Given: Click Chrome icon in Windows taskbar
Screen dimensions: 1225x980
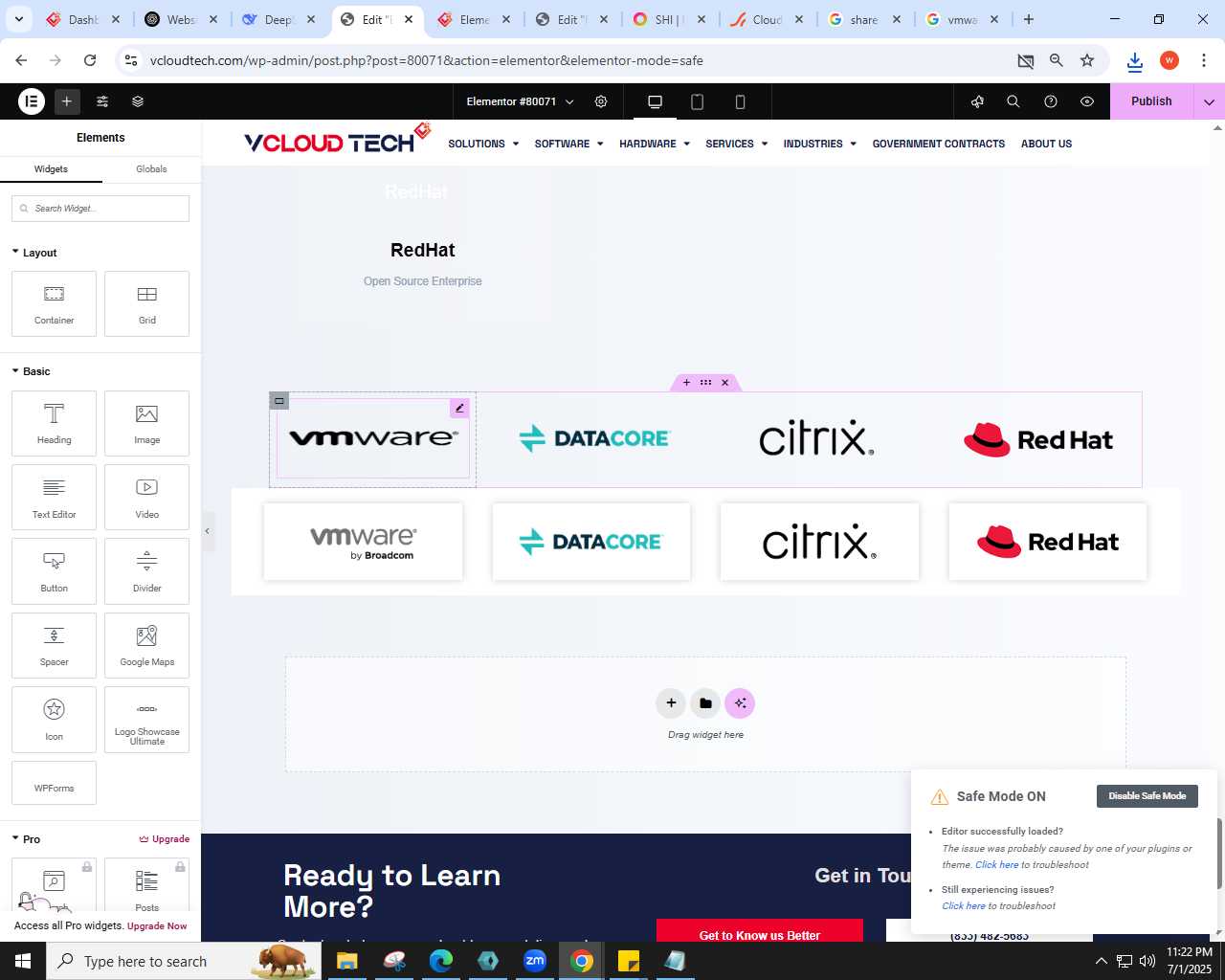Looking at the screenshot, I should [x=582, y=961].
